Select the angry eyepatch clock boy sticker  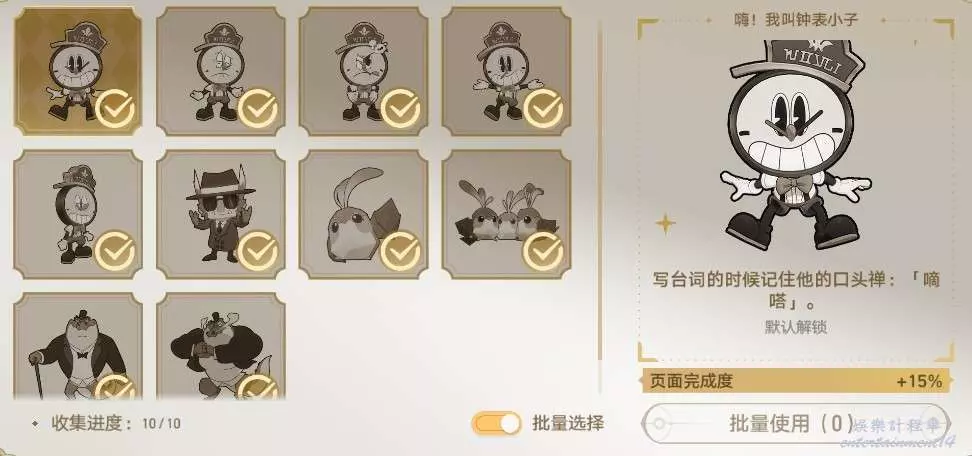(363, 71)
